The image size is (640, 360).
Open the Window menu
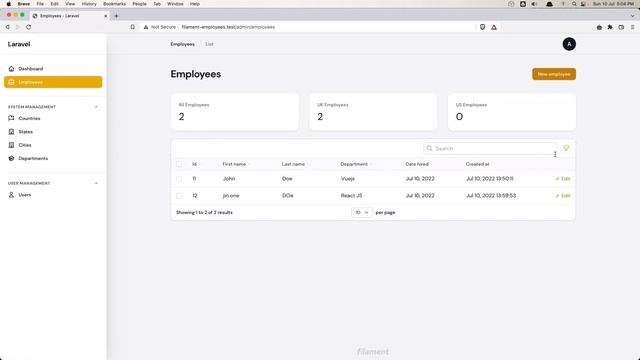click(x=175, y=4)
